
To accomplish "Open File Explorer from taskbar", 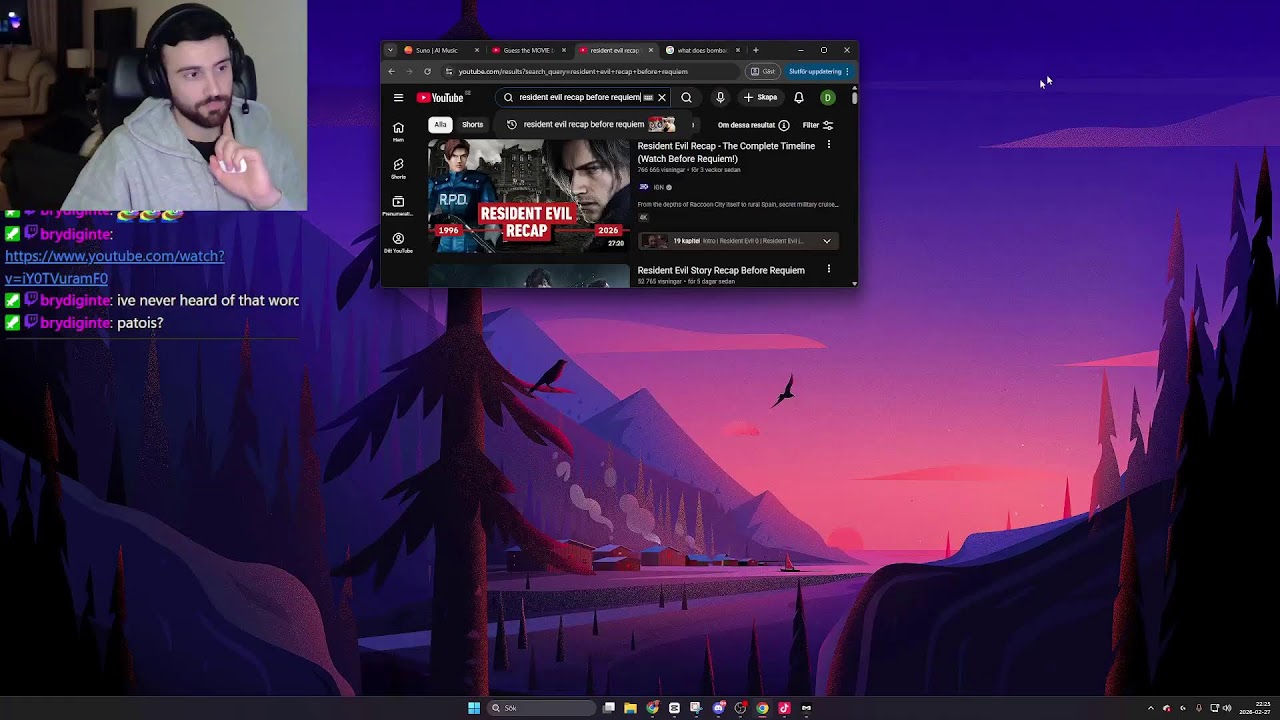I will [x=630, y=708].
